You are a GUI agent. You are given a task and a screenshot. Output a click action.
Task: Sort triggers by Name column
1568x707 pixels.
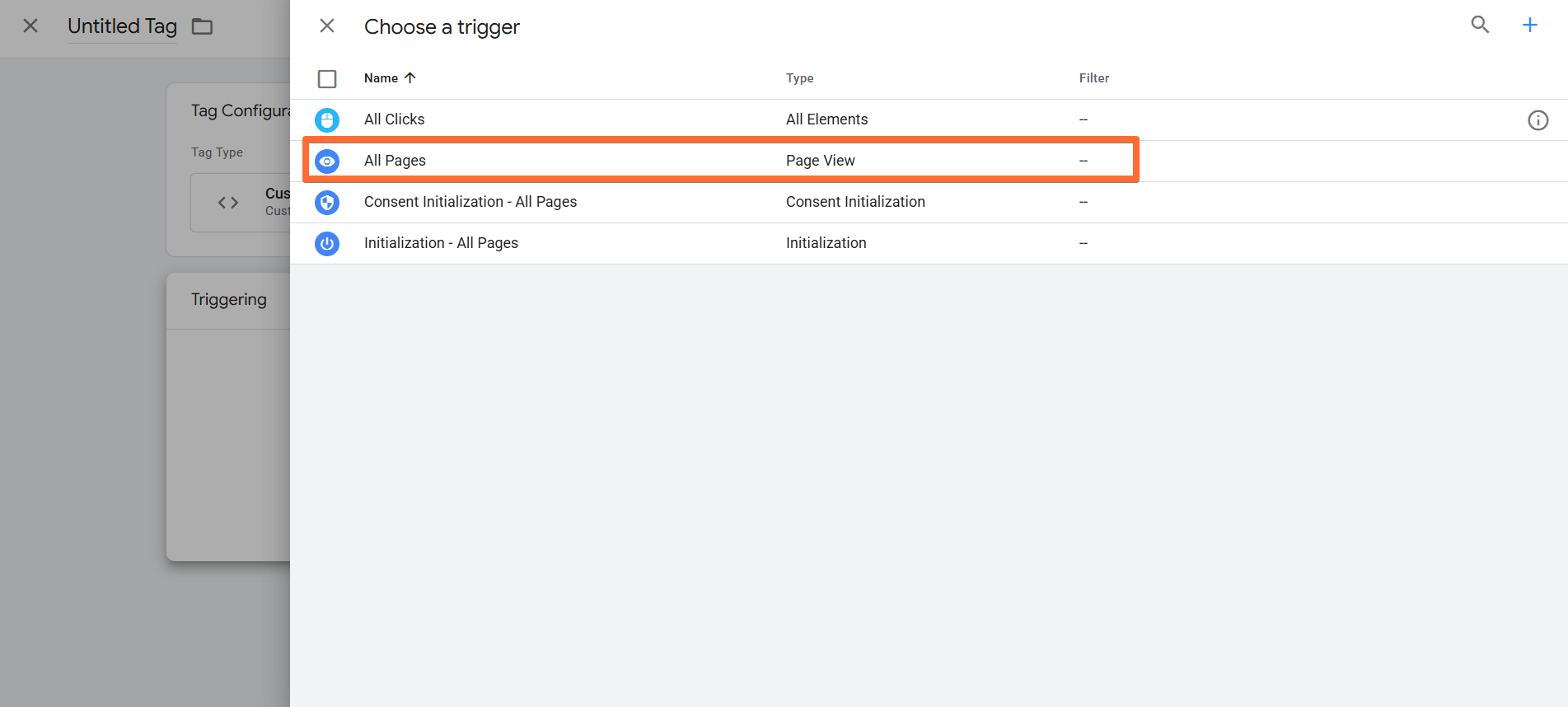(x=390, y=78)
